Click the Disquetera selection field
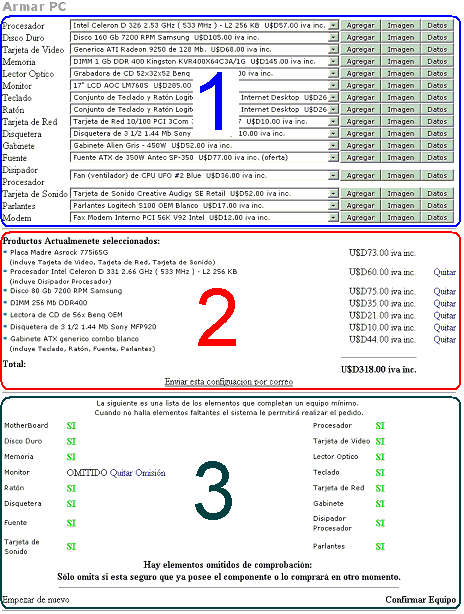The image size is (464, 614). [x=204, y=134]
